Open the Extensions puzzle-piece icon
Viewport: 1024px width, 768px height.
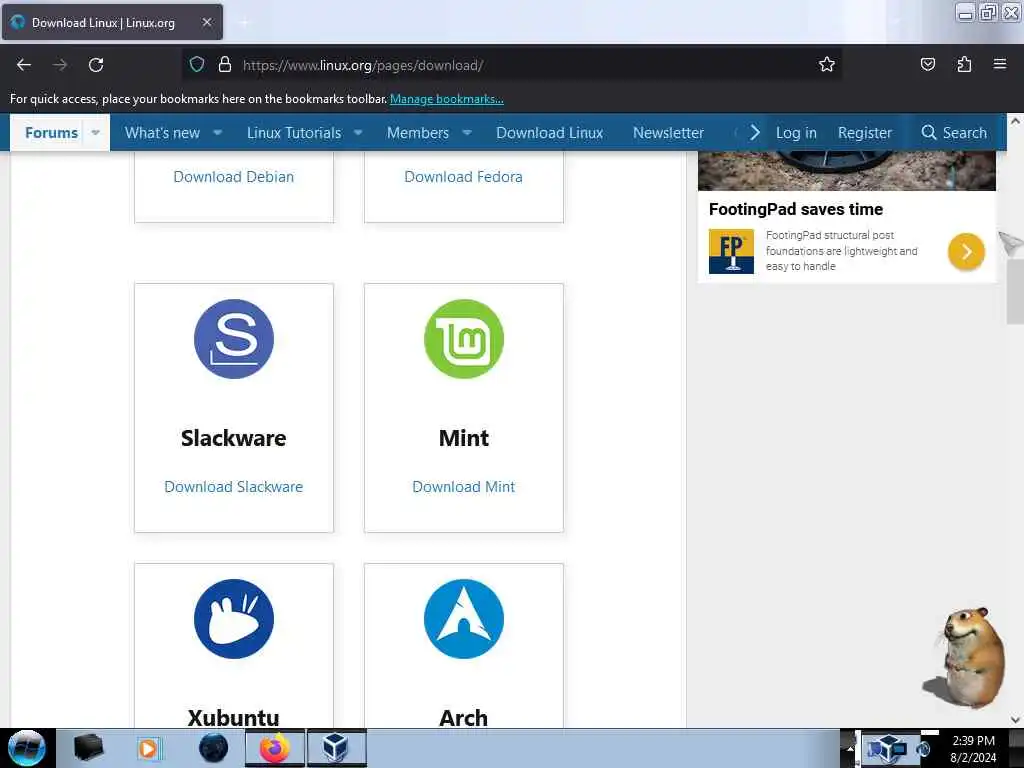[x=964, y=65]
